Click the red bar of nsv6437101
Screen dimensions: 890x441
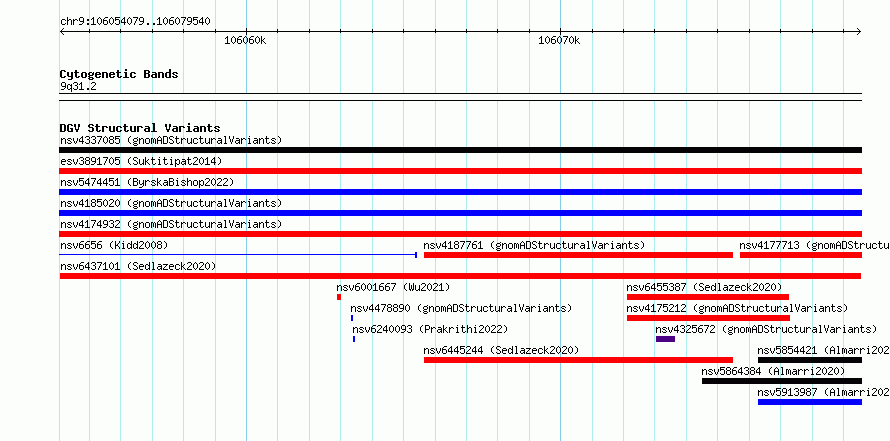pyautogui.click(x=460, y=276)
